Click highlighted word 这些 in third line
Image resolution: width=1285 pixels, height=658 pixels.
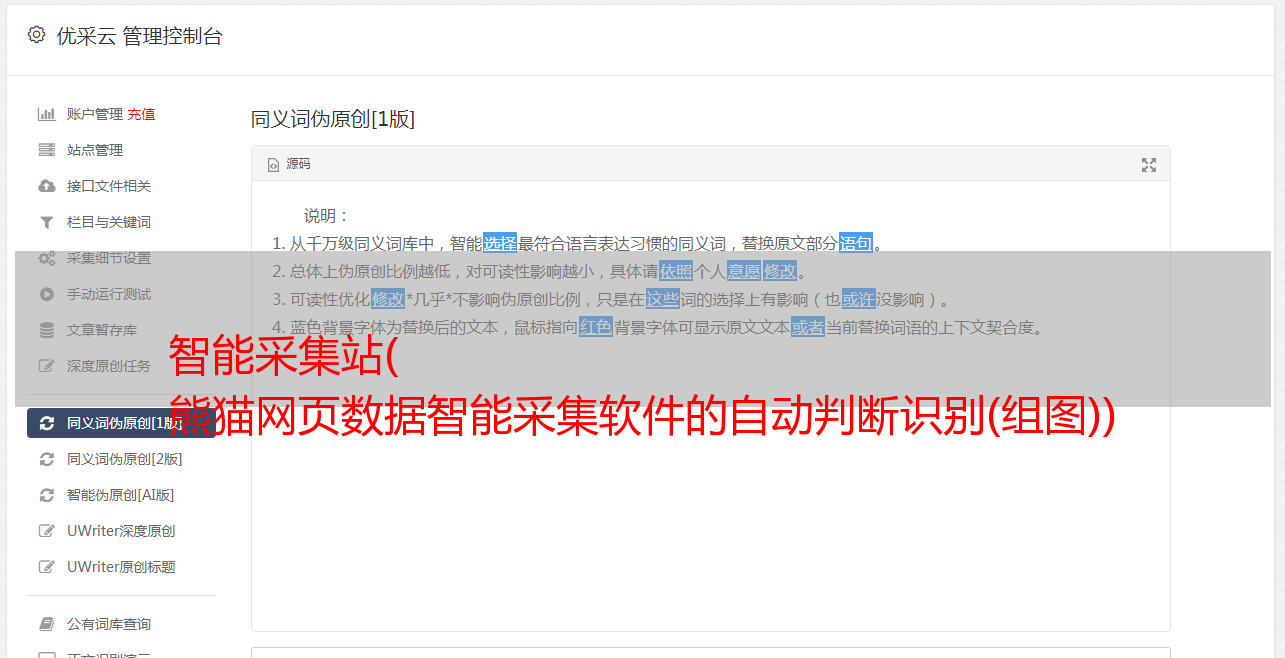[x=663, y=299]
